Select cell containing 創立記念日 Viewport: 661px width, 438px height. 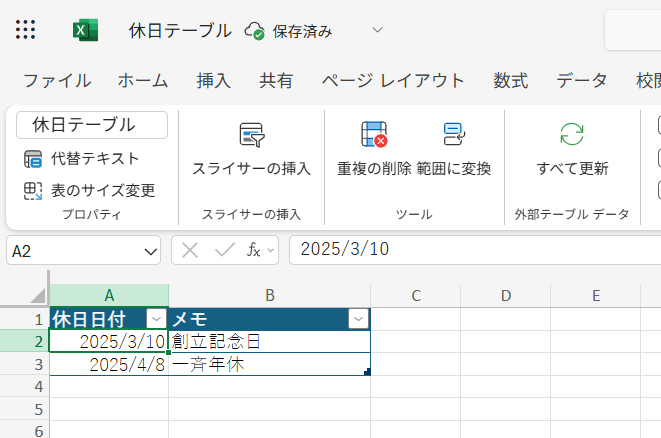click(270, 341)
